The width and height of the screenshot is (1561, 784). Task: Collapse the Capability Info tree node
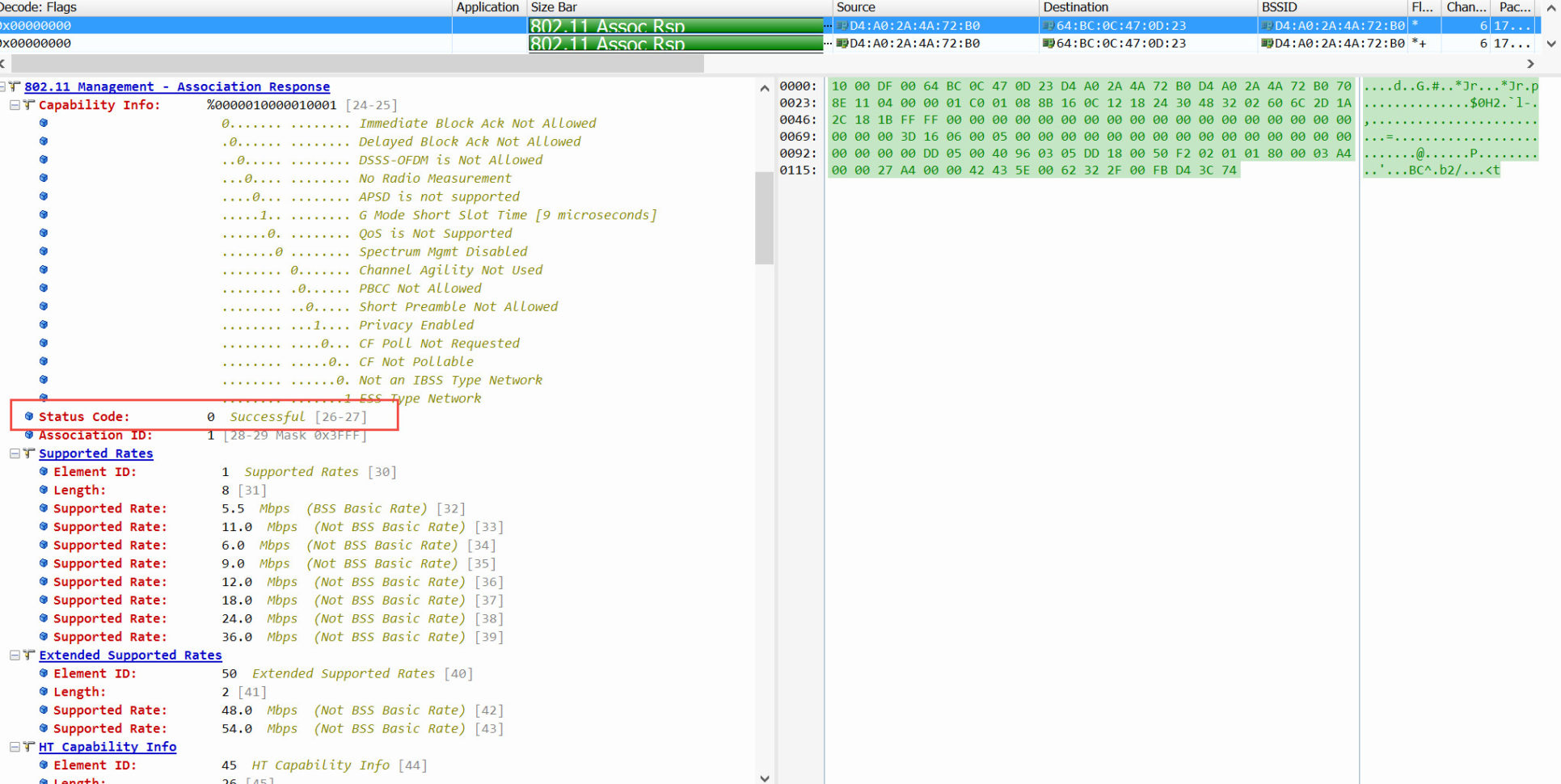15,105
